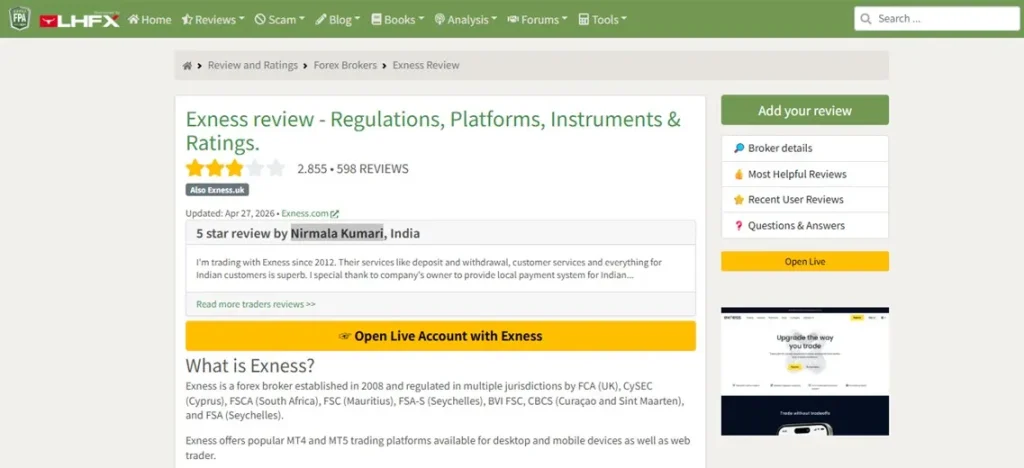Click the Open Live sidebar button
Screen dimensions: 1024x468
click(805, 261)
